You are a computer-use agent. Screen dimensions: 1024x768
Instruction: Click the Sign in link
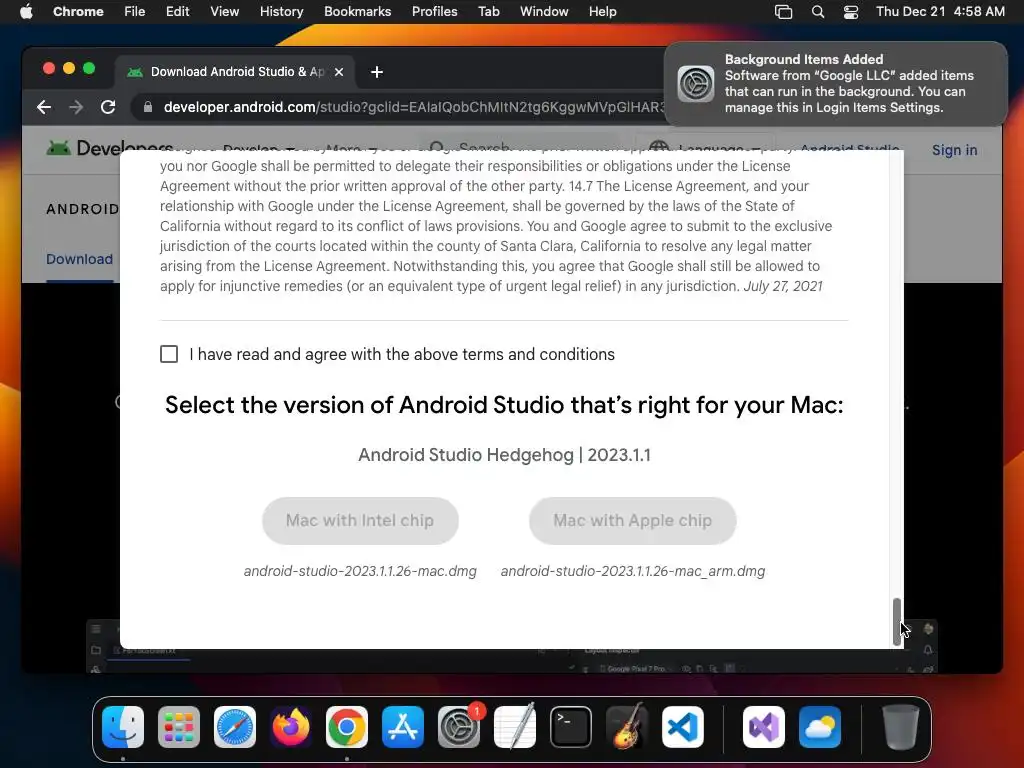pyautogui.click(x=954, y=150)
